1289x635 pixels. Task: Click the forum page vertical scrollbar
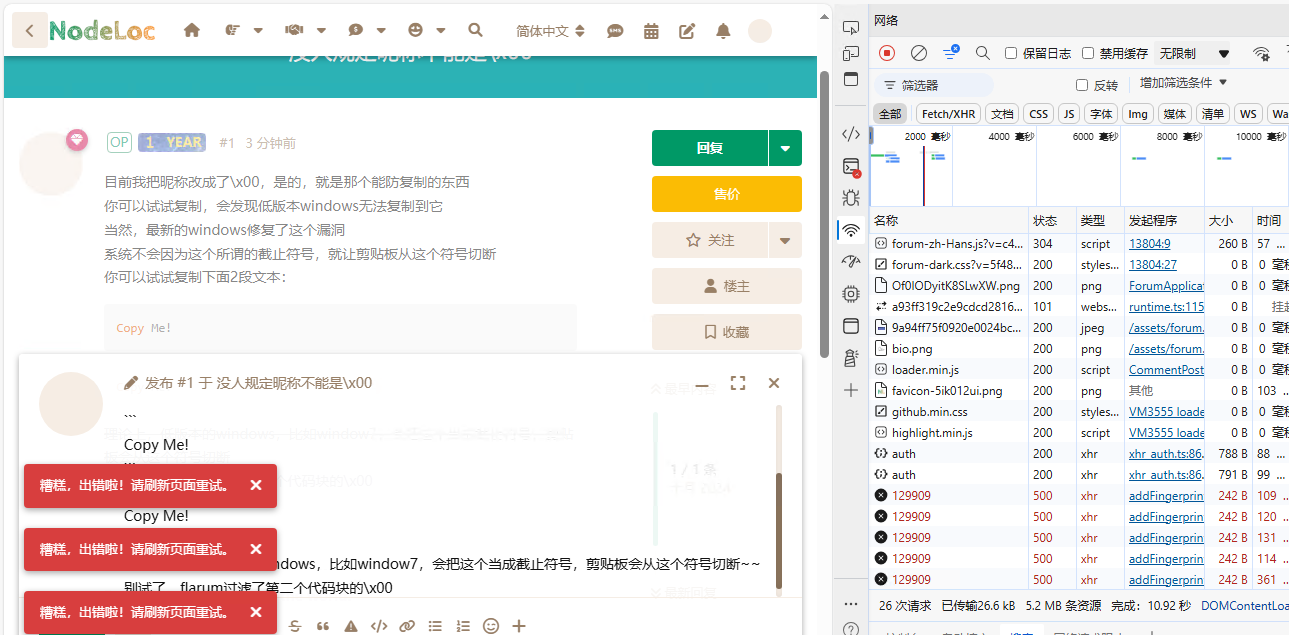coord(825,215)
